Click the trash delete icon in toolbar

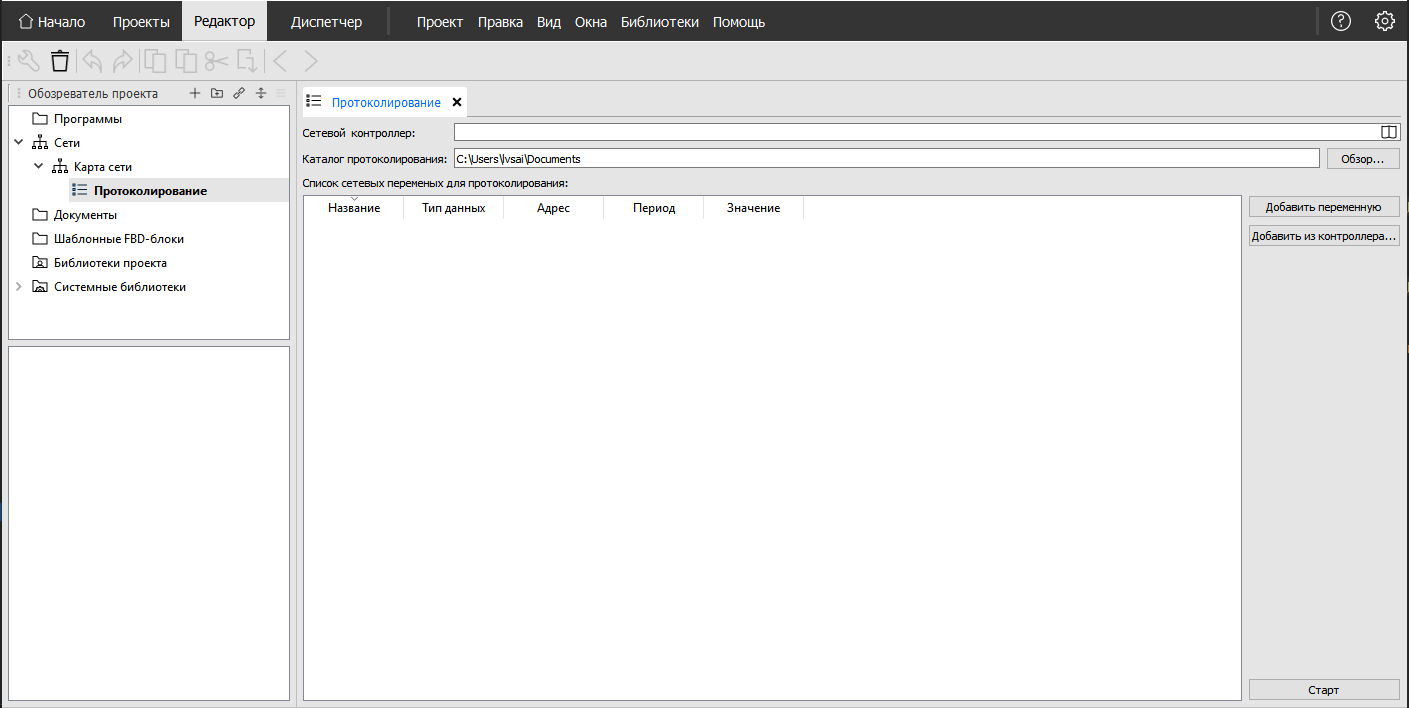60,61
